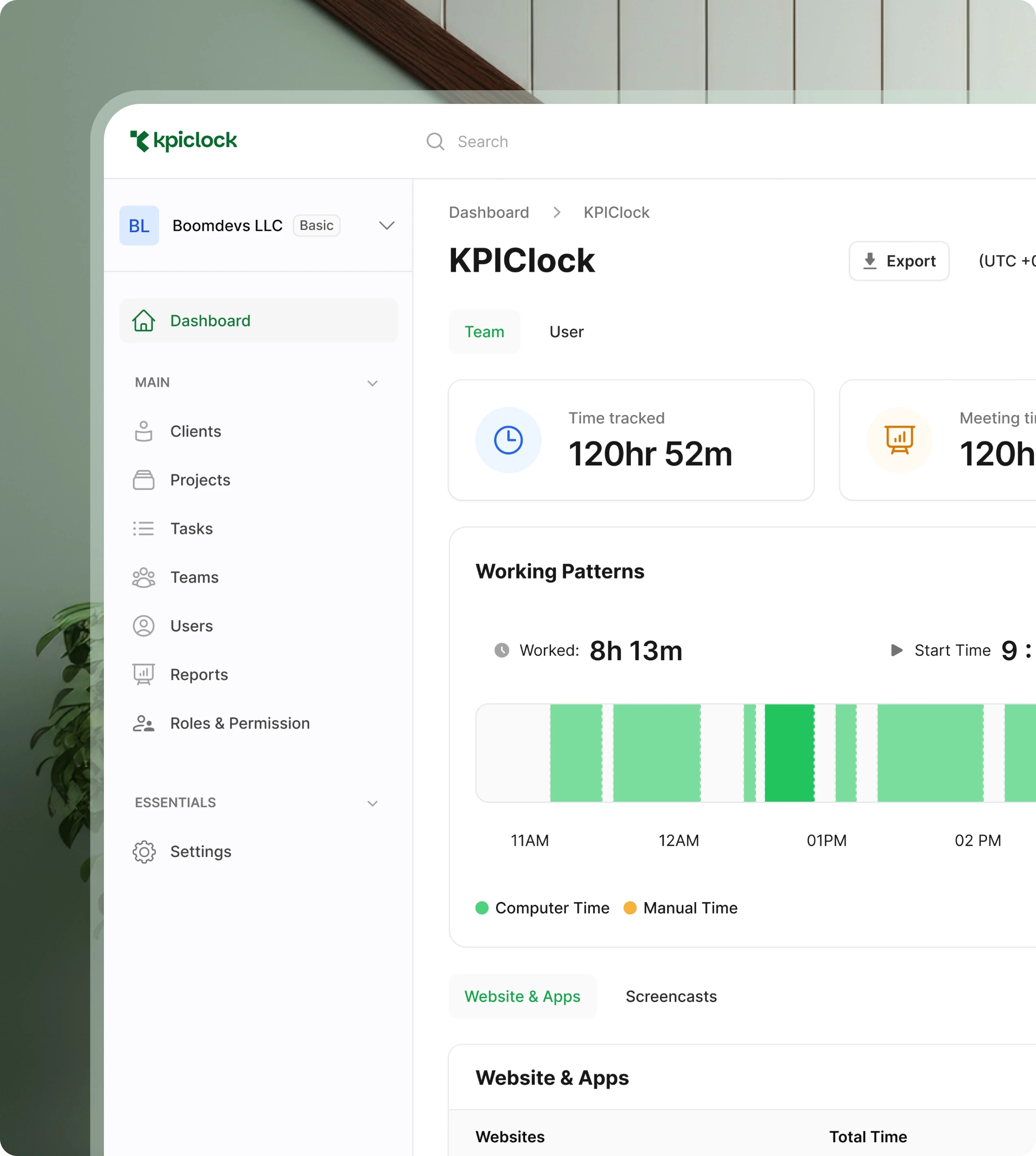The image size is (1036, 1156).
Task: Click the Start Time label
Action: [952, 650]
